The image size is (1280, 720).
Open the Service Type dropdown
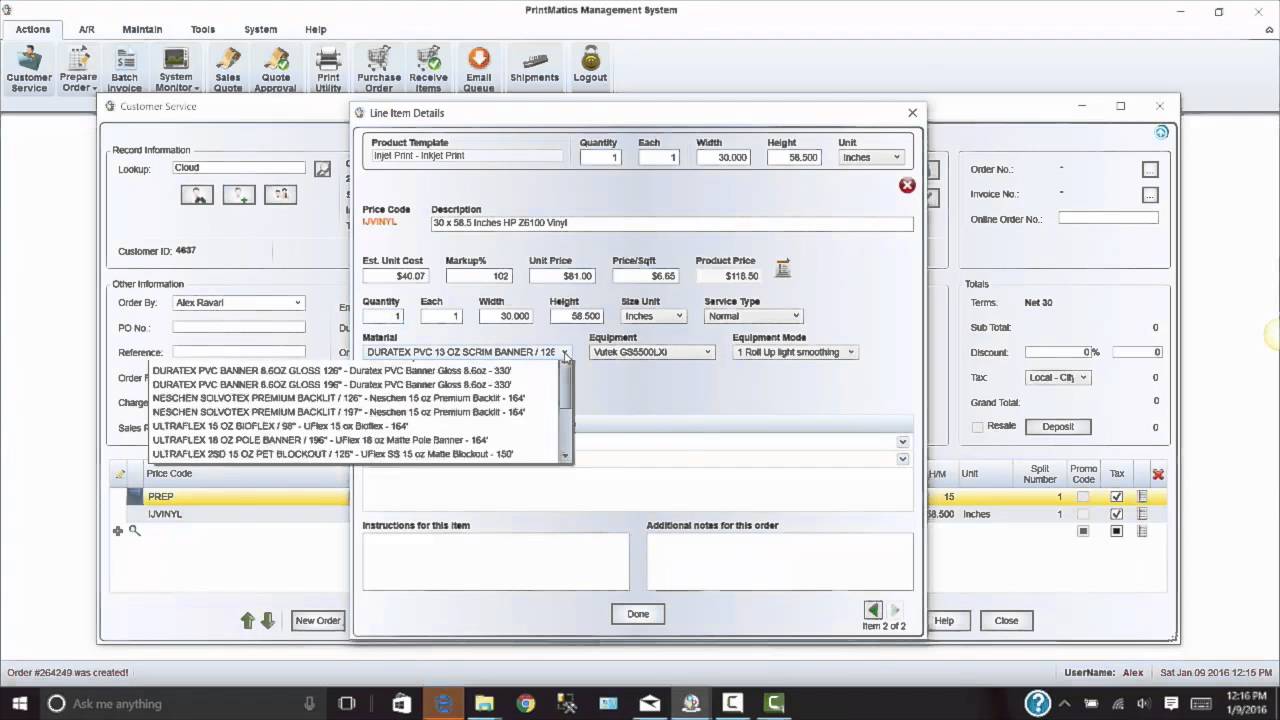point(753,316)
